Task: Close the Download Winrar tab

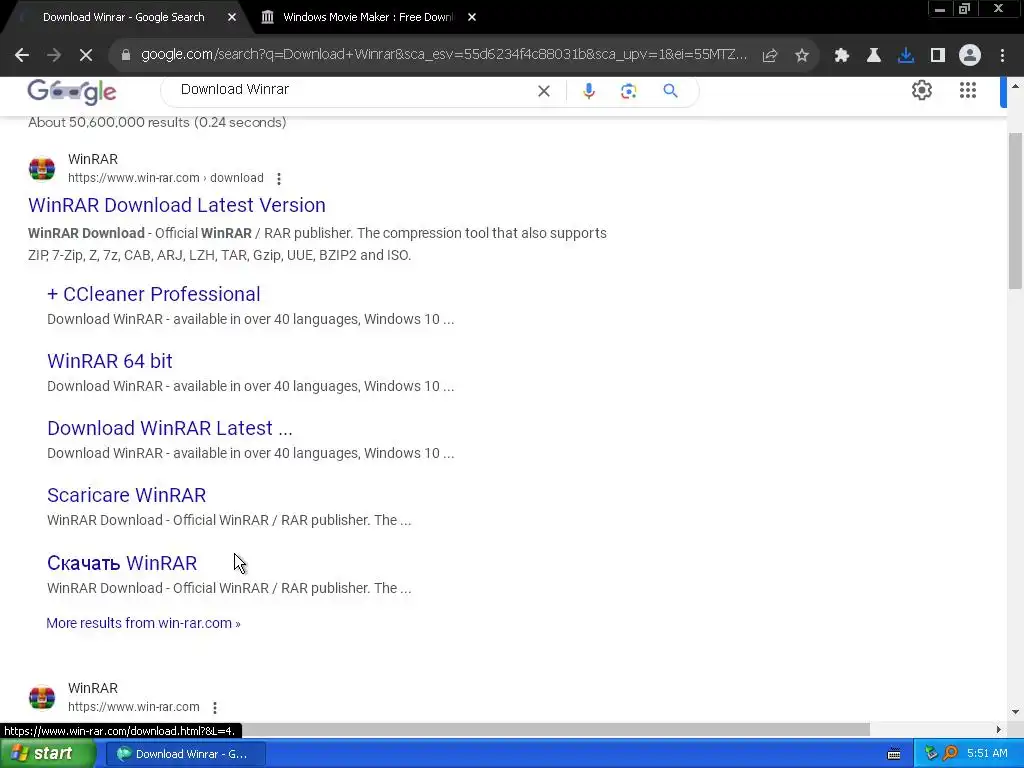Action: (232, 17)
